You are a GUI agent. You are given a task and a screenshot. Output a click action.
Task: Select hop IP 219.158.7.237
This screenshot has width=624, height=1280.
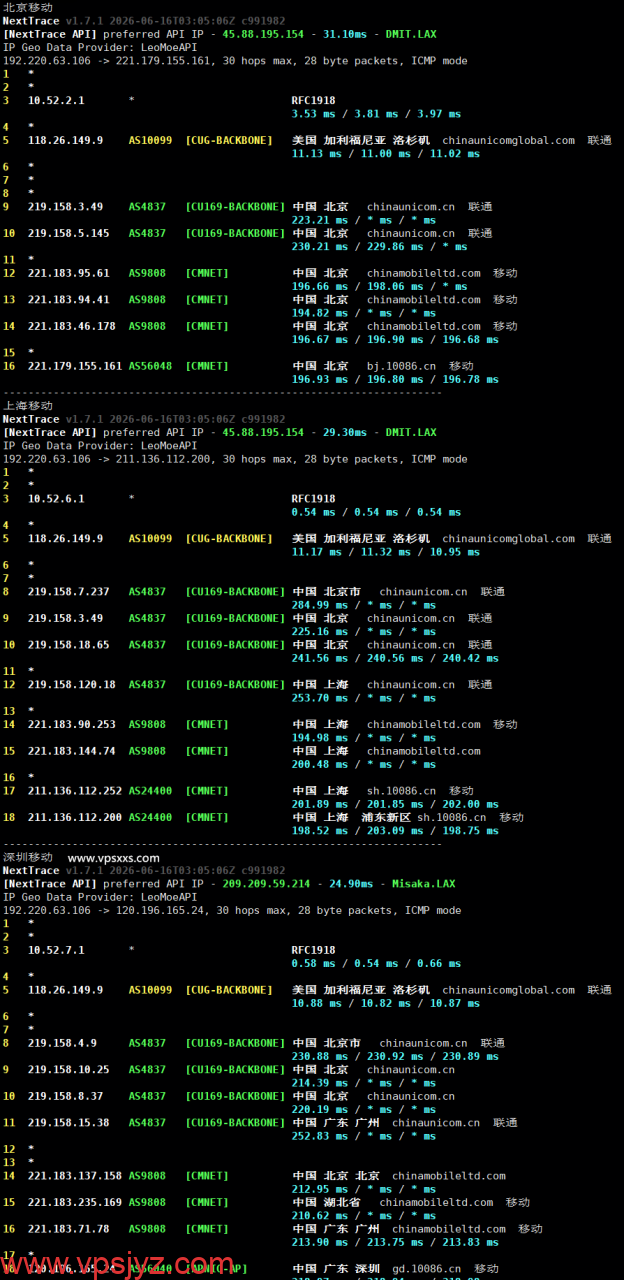pos(69,592)
